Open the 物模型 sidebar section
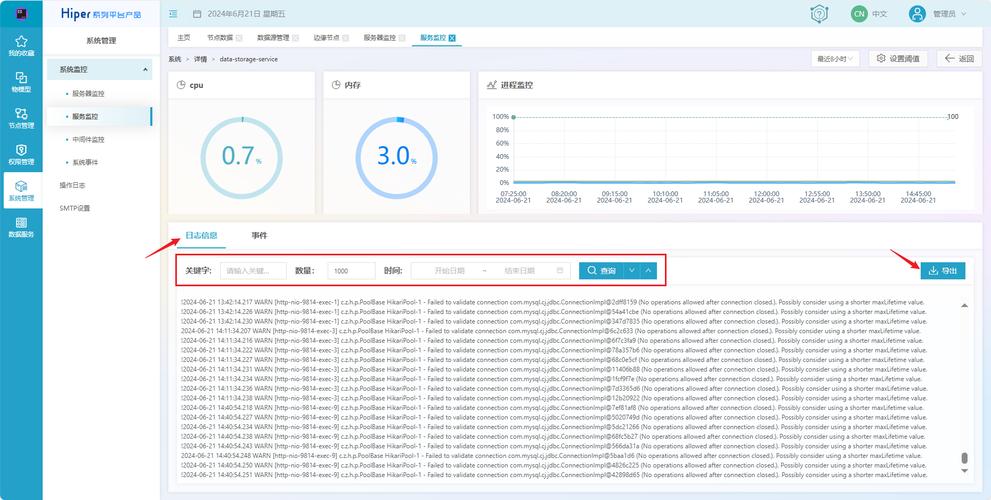The image size is (991, 500). coord(21,82)
